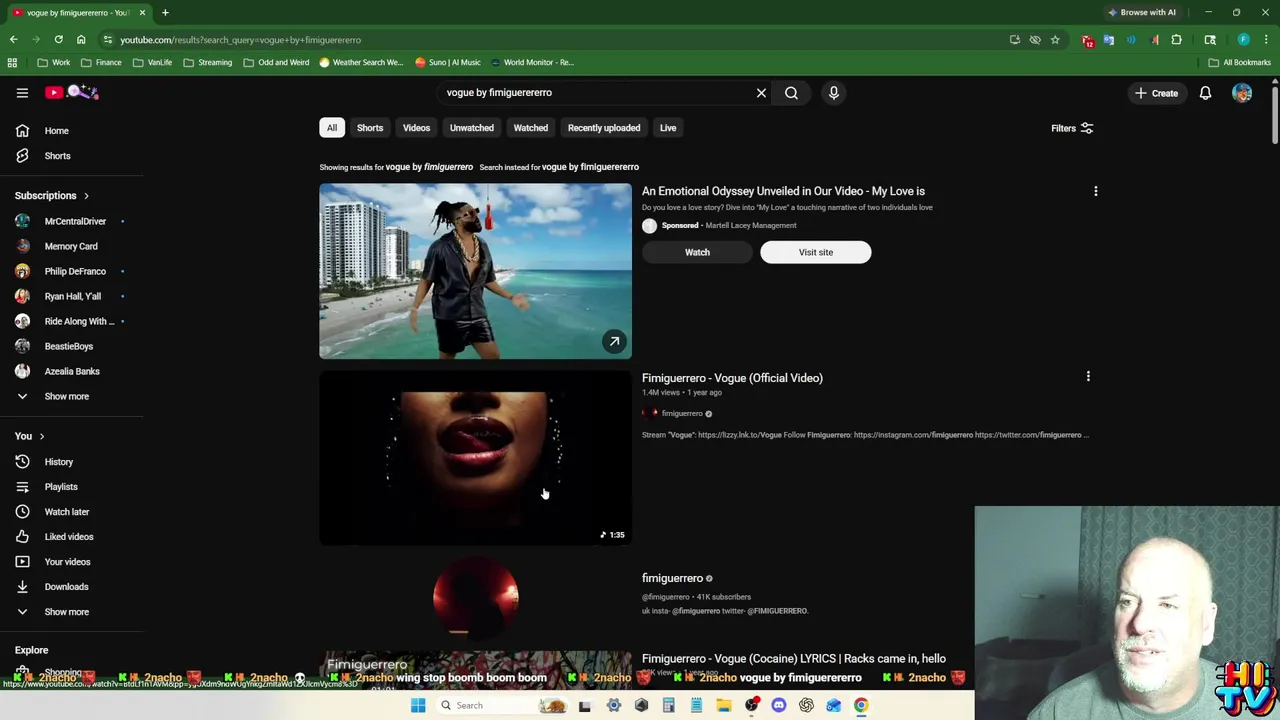The width and height of the screenshot is (1280, 720).
Task: Run search with the magnifier button
Action: [791, 93]
